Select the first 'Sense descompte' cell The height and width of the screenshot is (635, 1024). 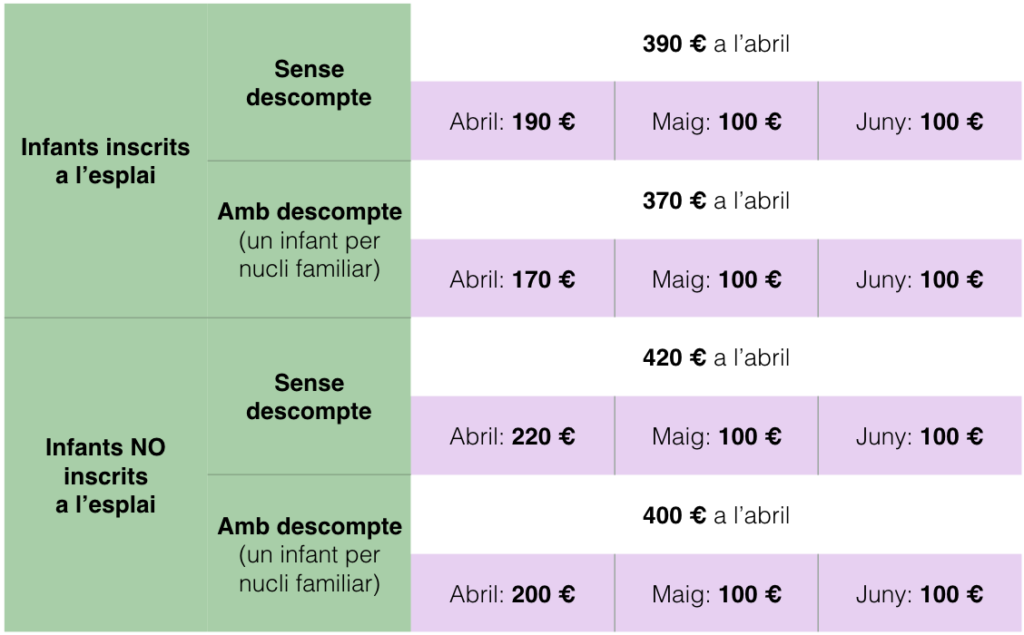click(309, 82)
